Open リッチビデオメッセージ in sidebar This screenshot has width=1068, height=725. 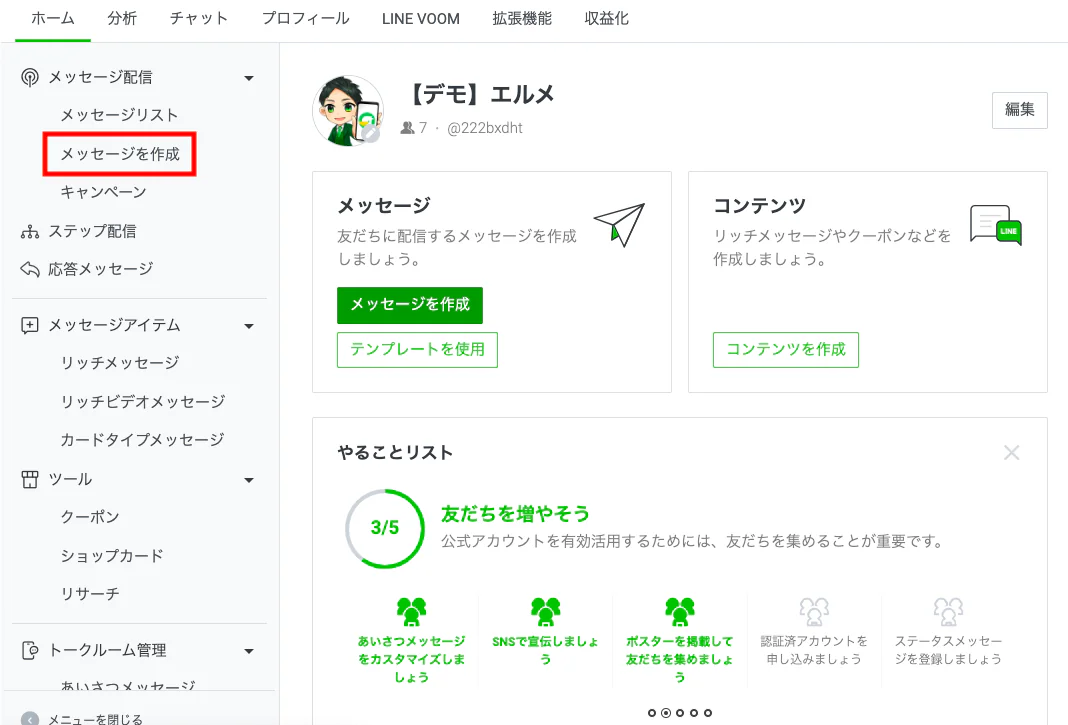142,401
